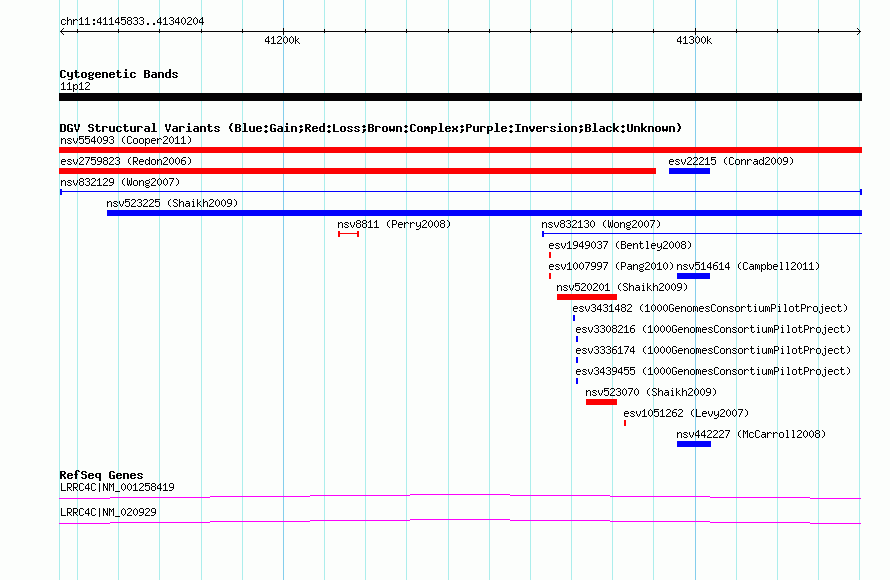This screenshot has width=890, height=580.
Task: Open esv22215 (Conrad2009) variant label
Action: pos(731,161)
